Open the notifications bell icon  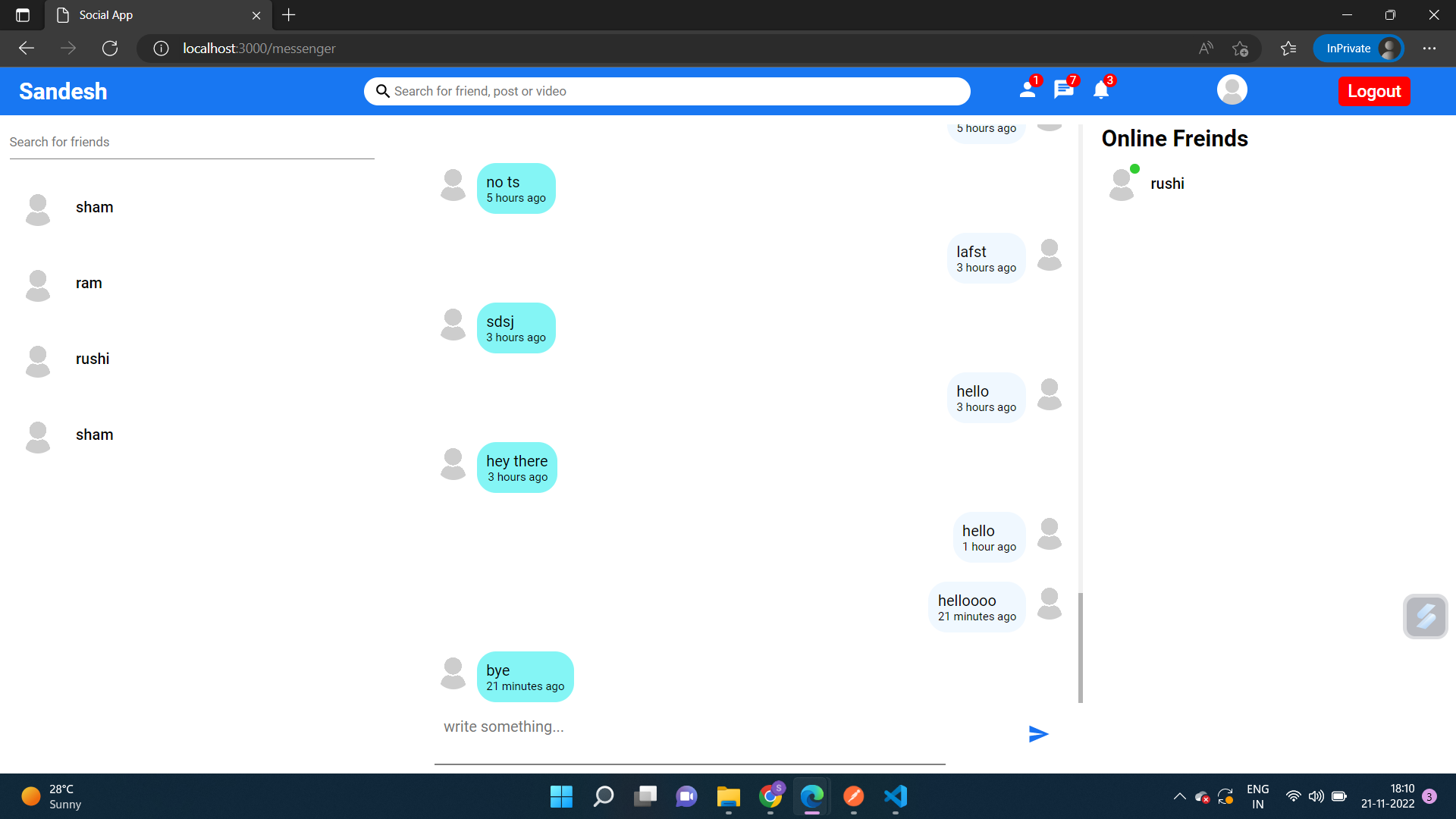coord(1101,90)
